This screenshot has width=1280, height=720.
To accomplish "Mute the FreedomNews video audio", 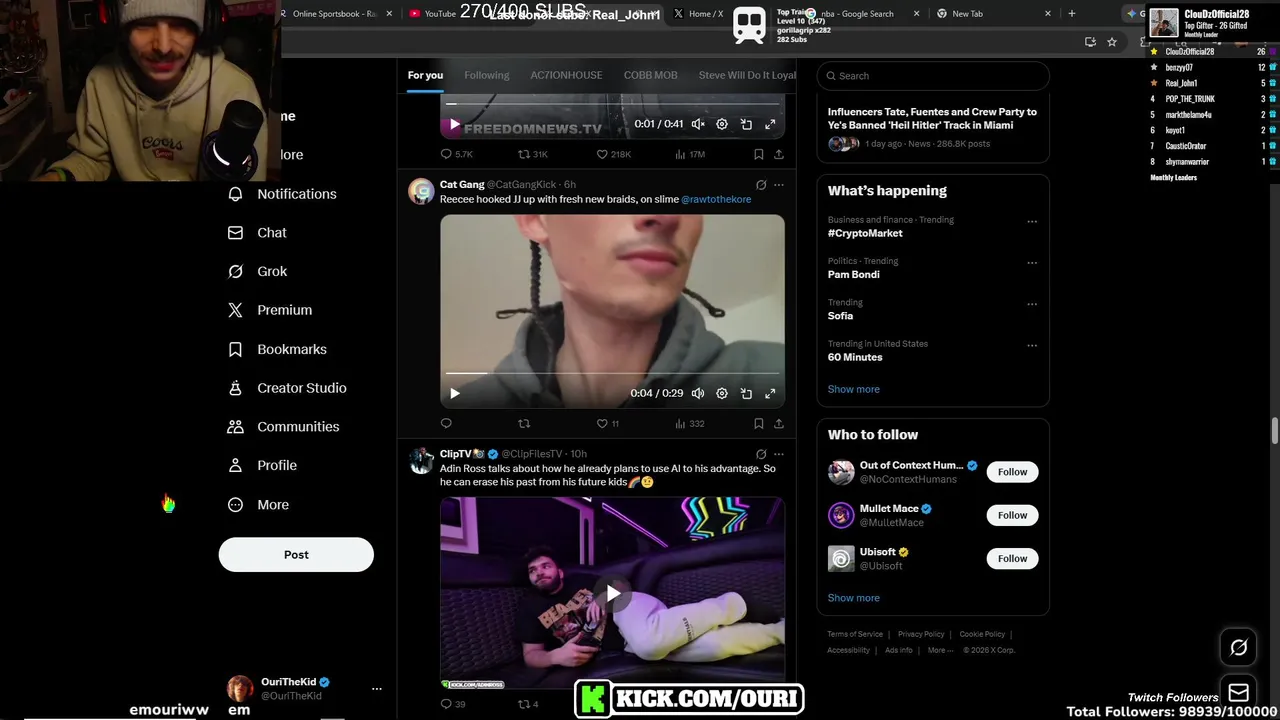I will point(698,124).
